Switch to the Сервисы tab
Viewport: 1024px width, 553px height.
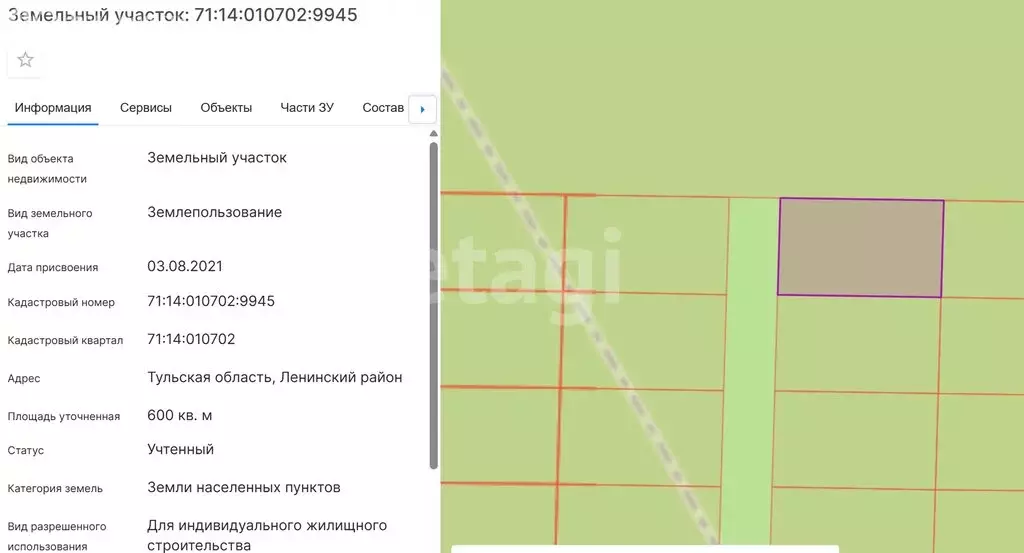point(146,108)
